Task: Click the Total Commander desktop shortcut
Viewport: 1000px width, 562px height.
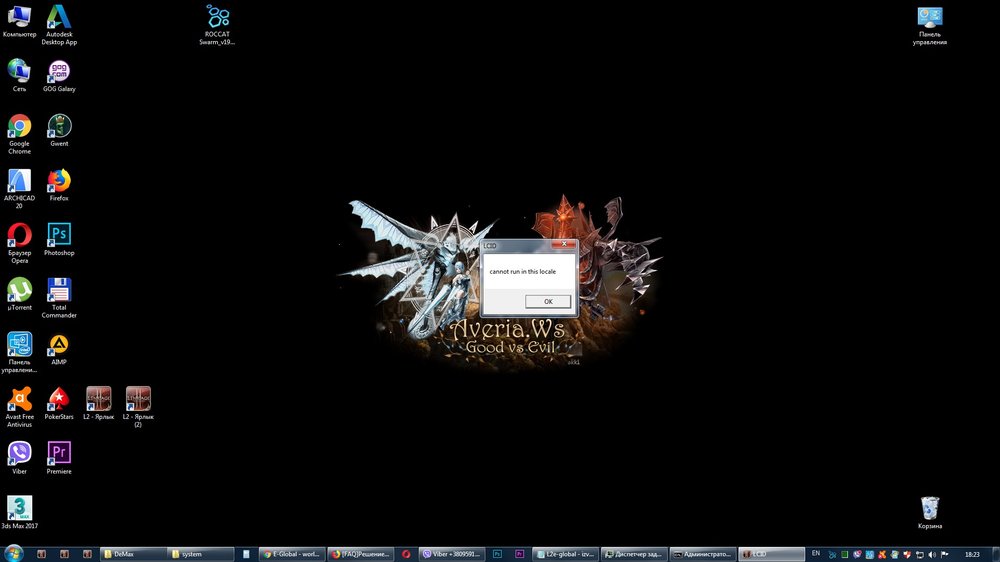Action: coord(59,290)
